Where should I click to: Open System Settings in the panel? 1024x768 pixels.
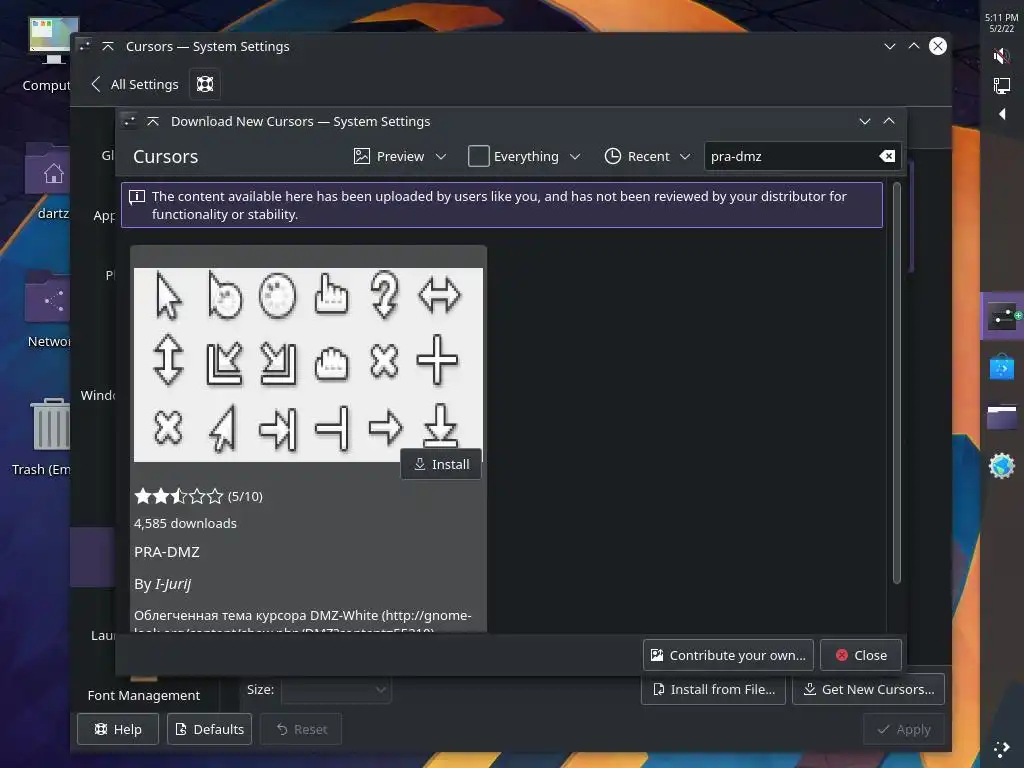tap(1002, 317)
